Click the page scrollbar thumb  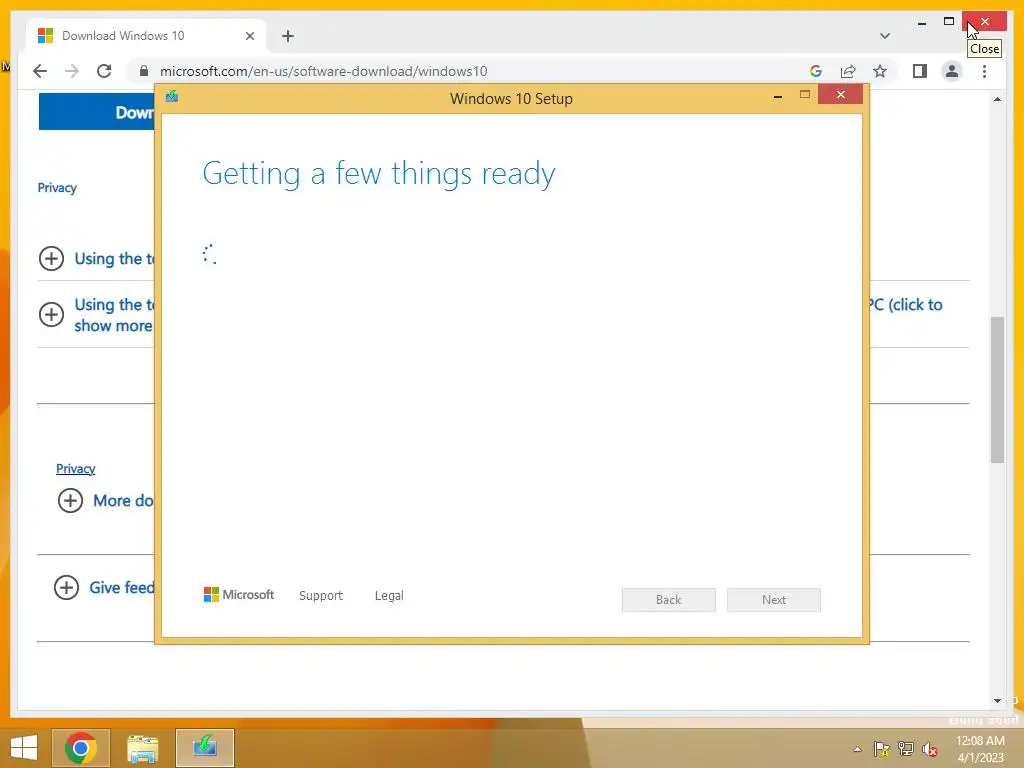[x=997, y=390]
